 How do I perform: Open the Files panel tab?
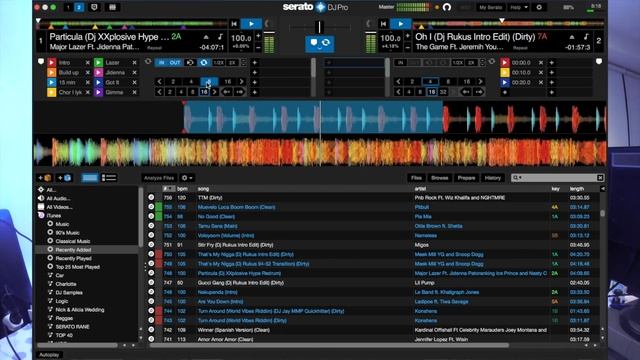[416, 178]
